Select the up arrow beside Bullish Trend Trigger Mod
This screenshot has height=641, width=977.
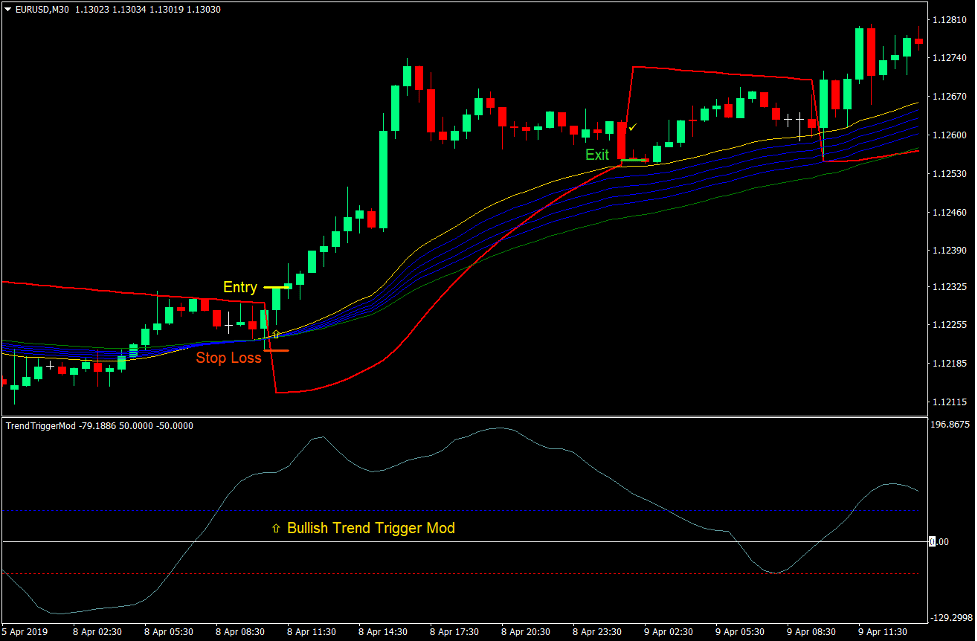tap(275, 528)
